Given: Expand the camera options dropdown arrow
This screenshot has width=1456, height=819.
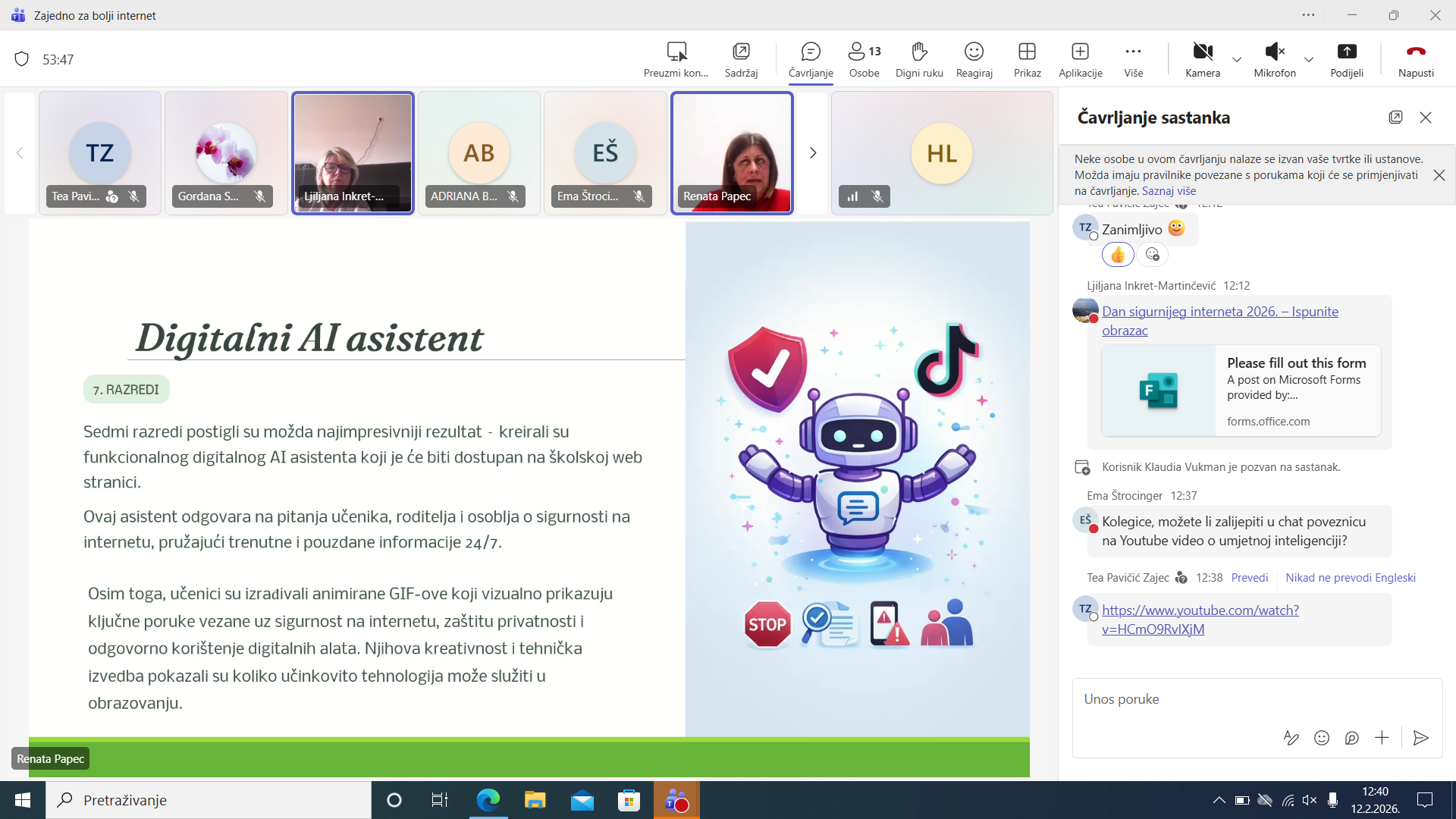Looking at the screenshot, I should point(1237,59).
